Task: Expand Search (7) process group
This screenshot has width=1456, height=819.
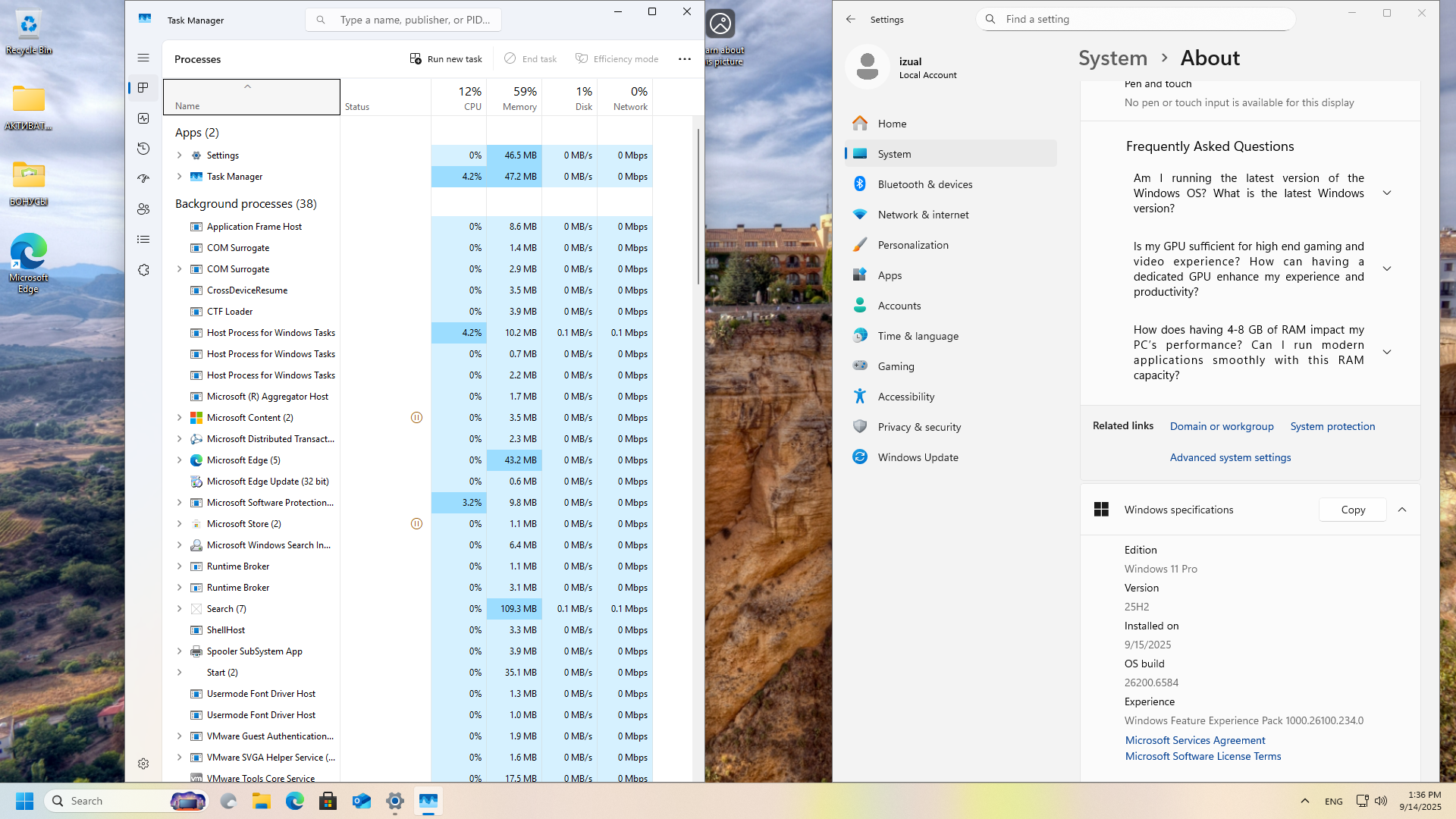Action: coord(180,609)
